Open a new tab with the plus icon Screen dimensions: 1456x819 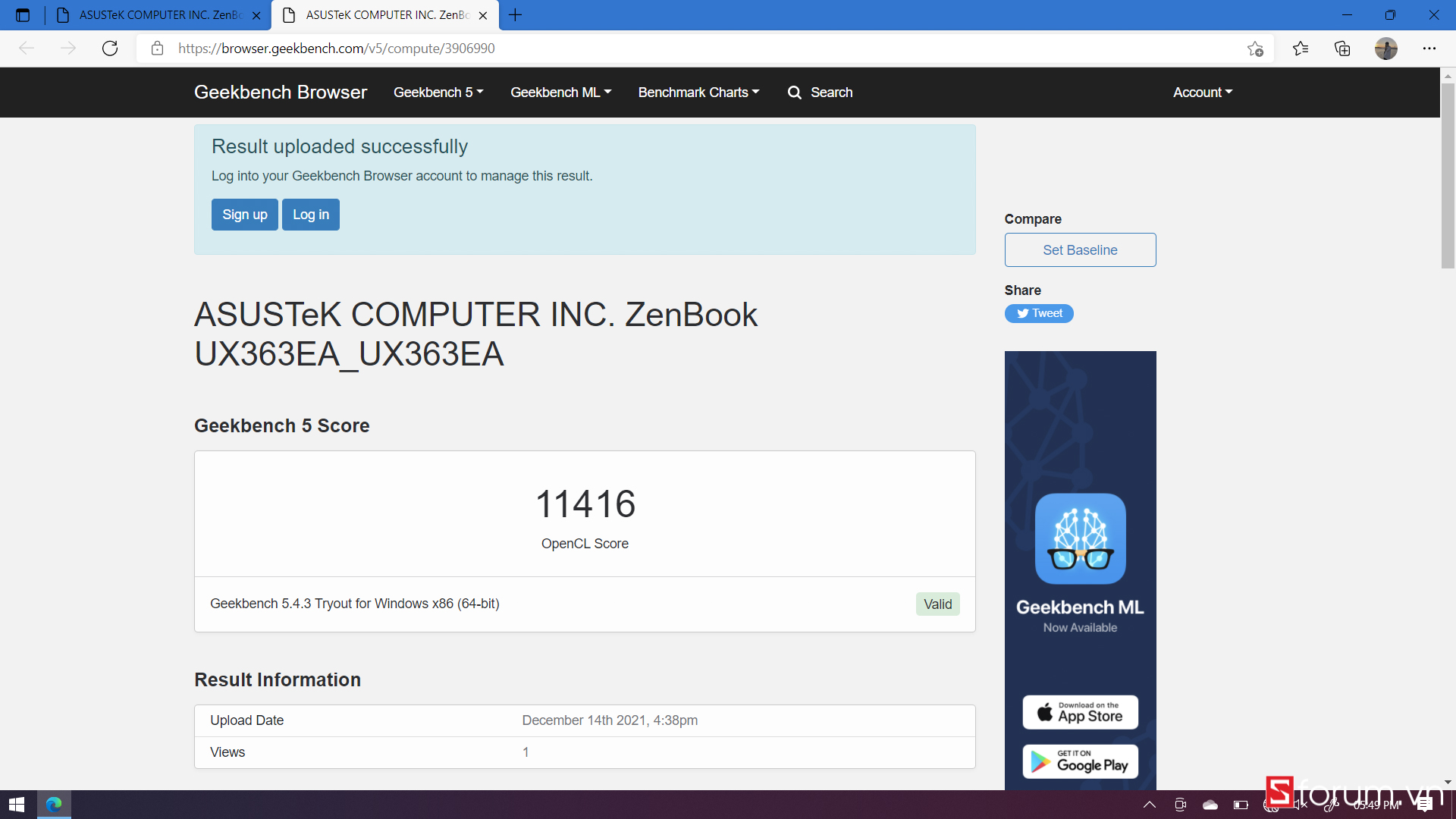tap(515, 14)
